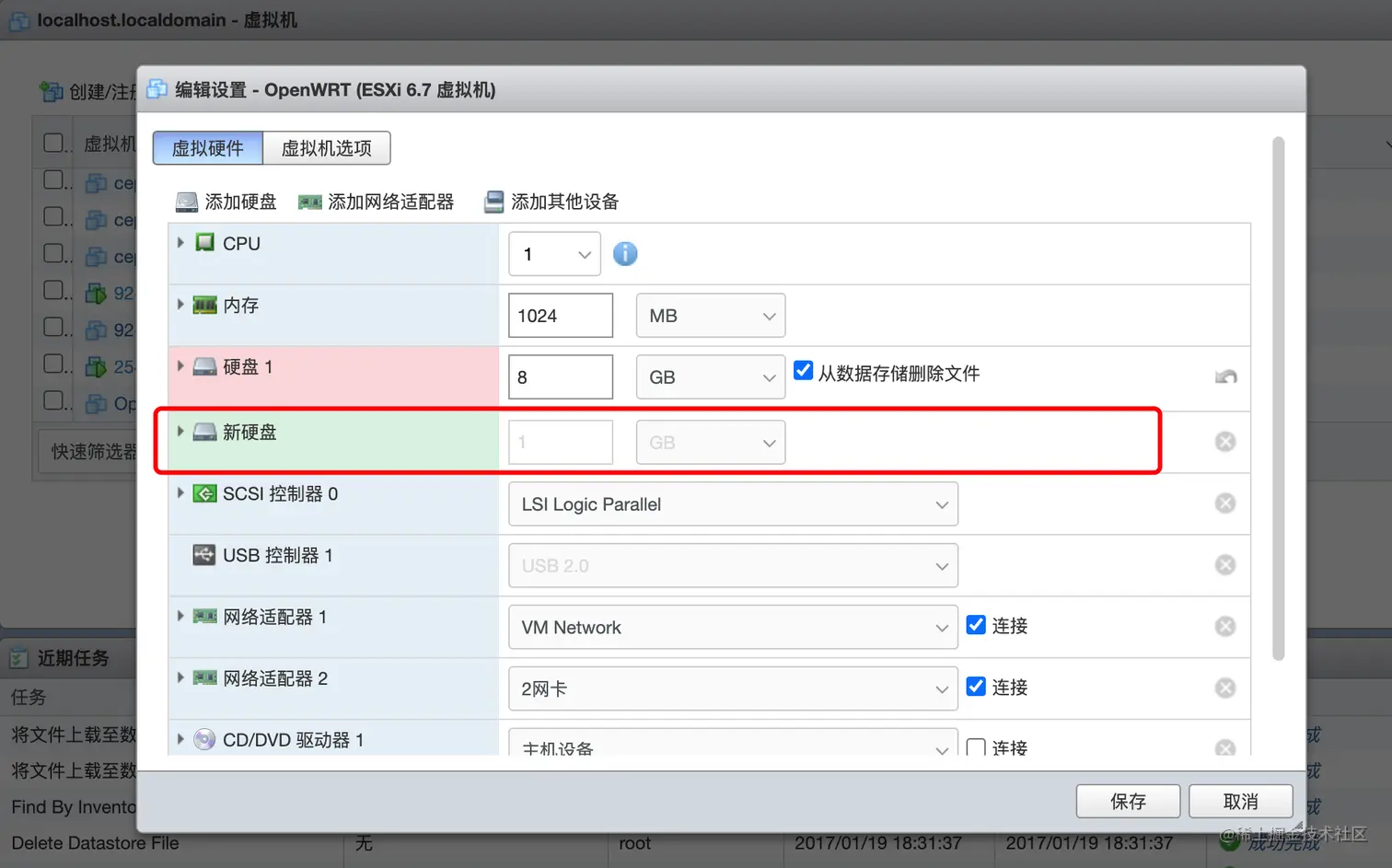Click the 网络适配器 2 card icon
The width and height of the screenshot is (1392, 868).
204,678
